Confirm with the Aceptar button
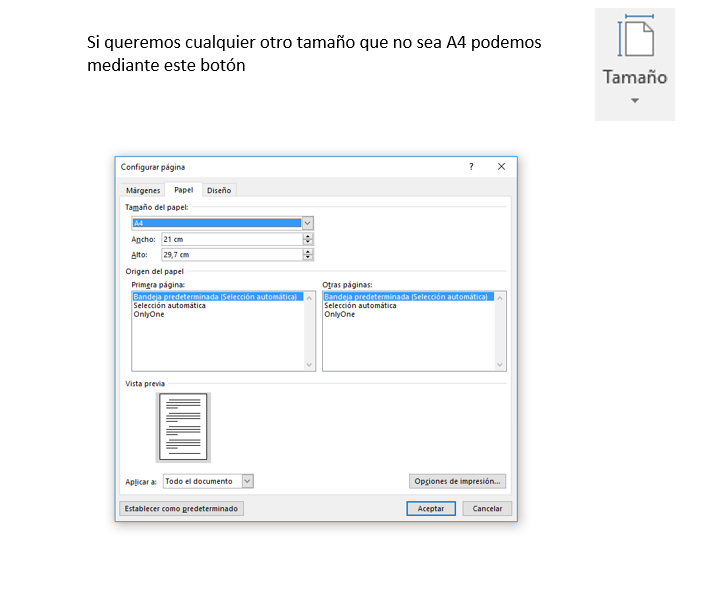Viewport: 711px width, 597px height. click(x=431, y=509)
